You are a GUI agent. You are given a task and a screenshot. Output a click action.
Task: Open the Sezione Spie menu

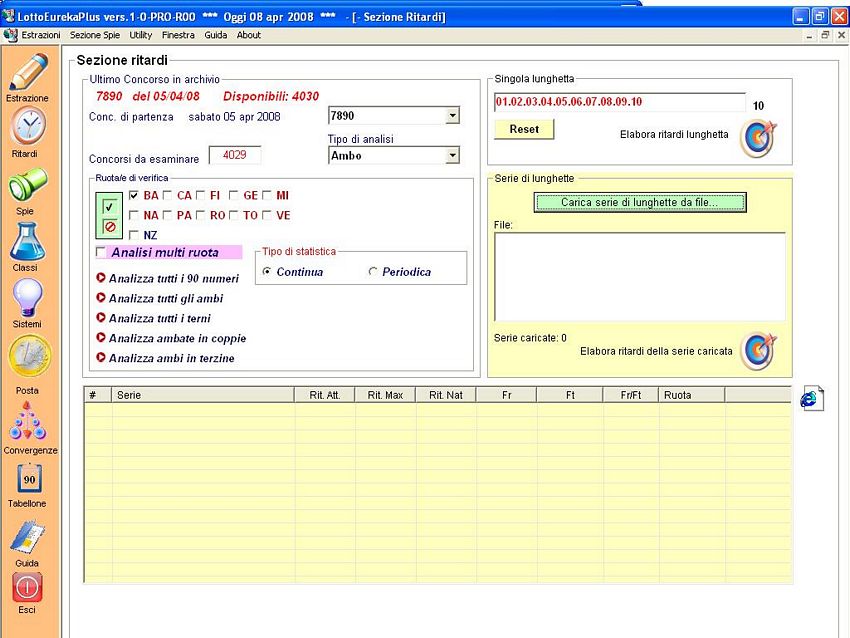[x=95, y=35]
